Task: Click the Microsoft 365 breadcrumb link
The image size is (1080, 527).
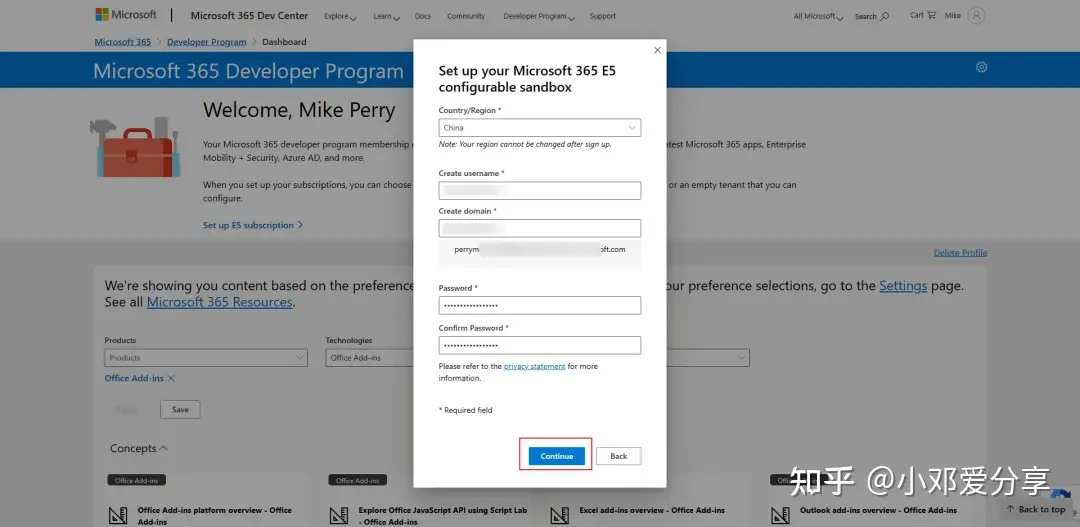Action: click(x=123, y=42)
